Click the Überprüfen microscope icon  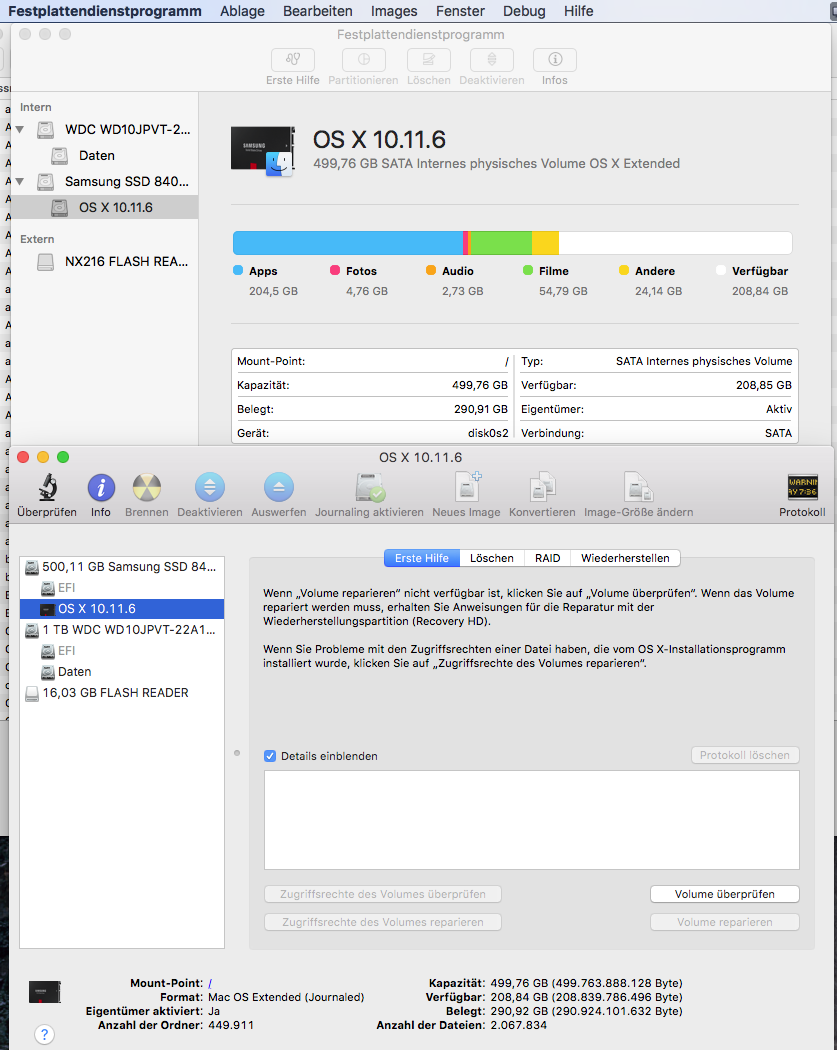click(x=47, y=487)
